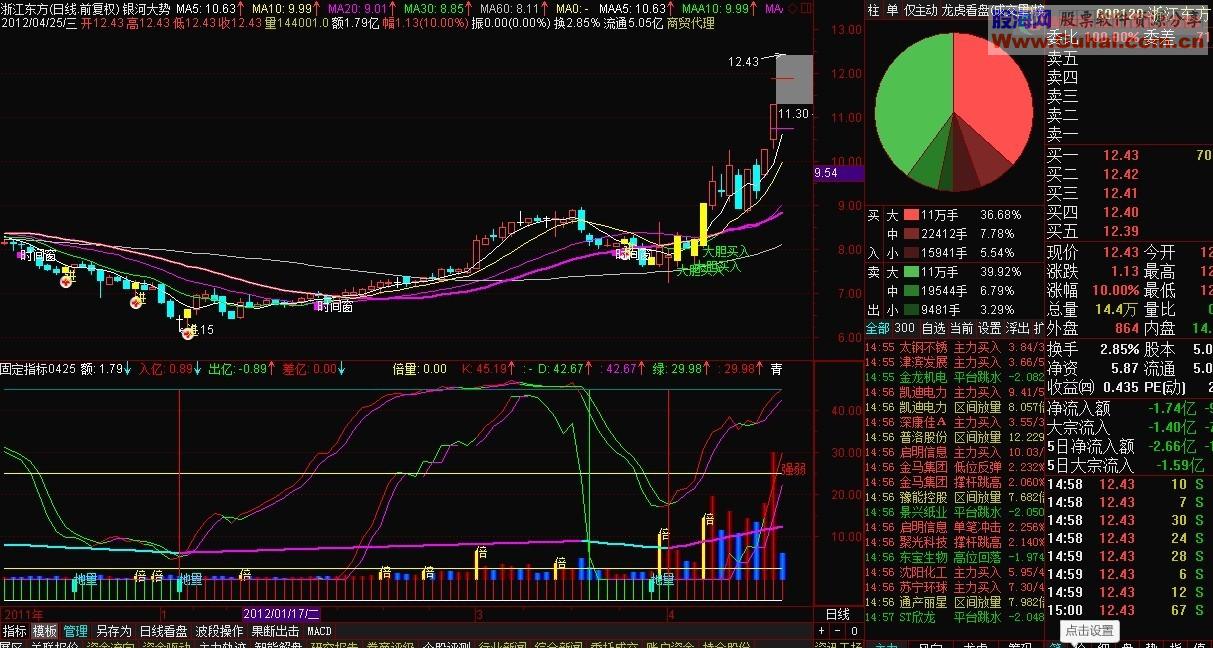Click the 买五 12.39 bid row
Viewport: 1213px width, 648px height.
point(1129,231)
